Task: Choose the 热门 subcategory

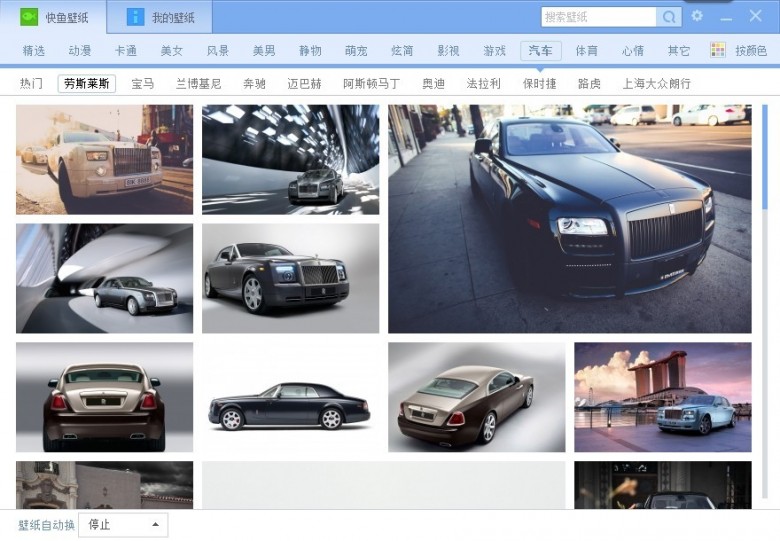Action: tap(31, 84)
